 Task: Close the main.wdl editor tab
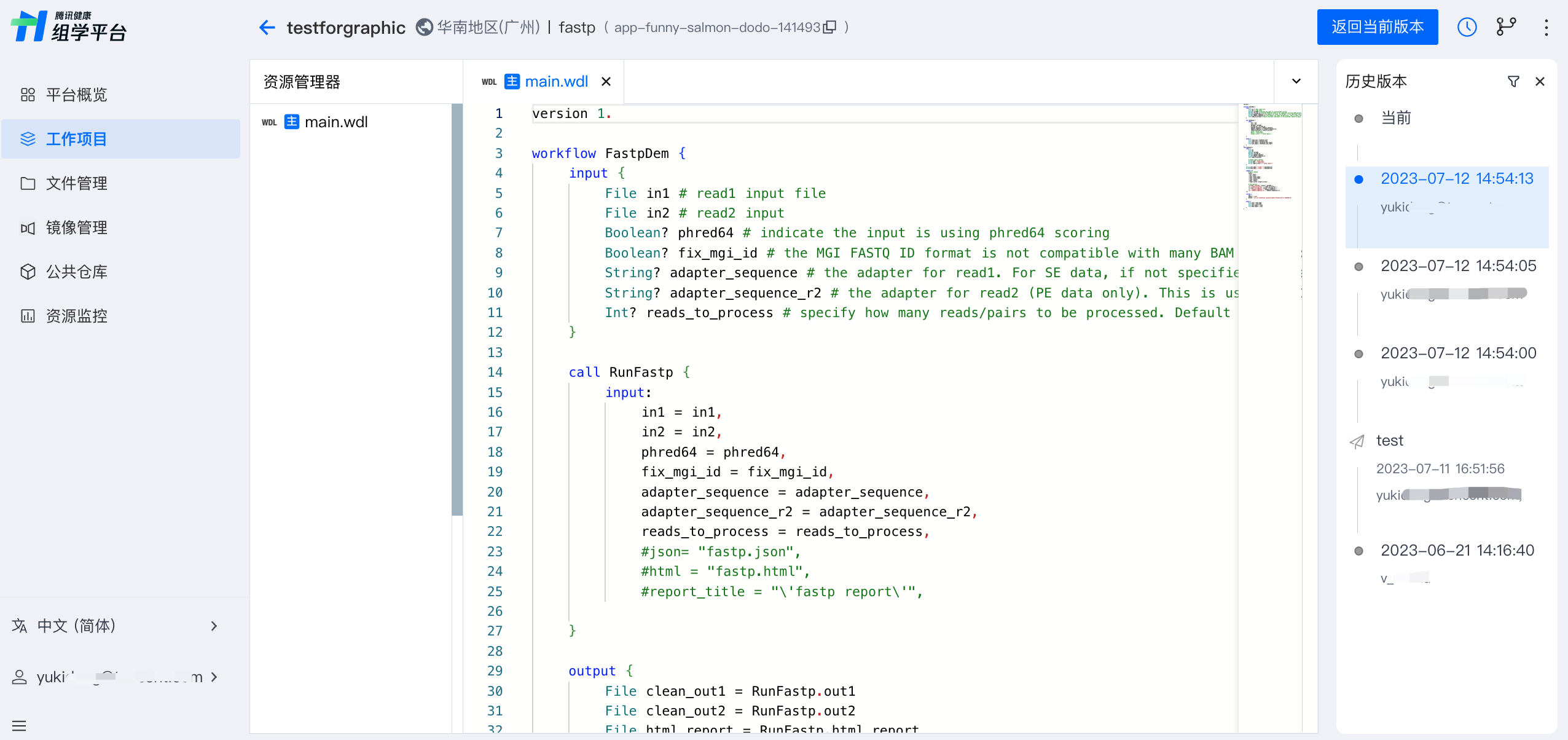click(606, 81)
